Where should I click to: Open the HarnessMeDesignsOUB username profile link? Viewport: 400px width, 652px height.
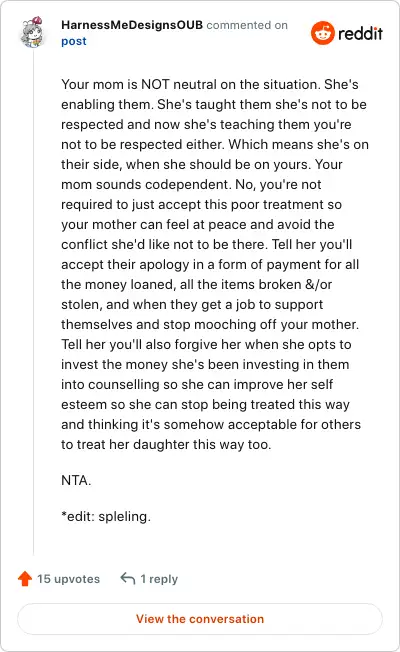[x=132, y=25]
